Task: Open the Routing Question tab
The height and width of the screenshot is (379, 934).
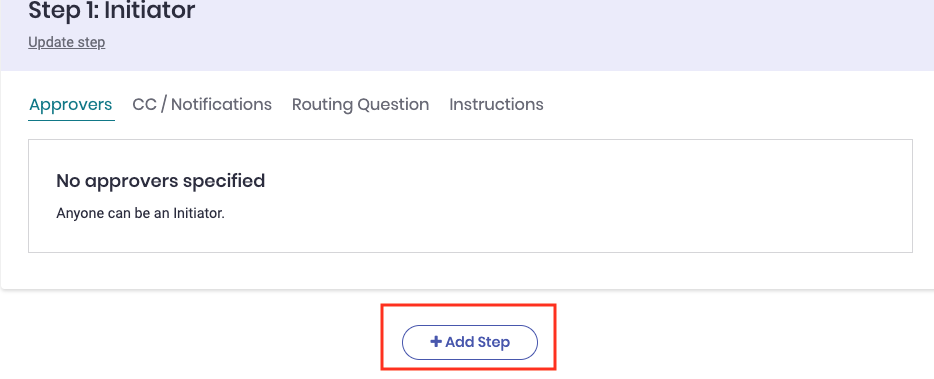Action: click(360, 104)
